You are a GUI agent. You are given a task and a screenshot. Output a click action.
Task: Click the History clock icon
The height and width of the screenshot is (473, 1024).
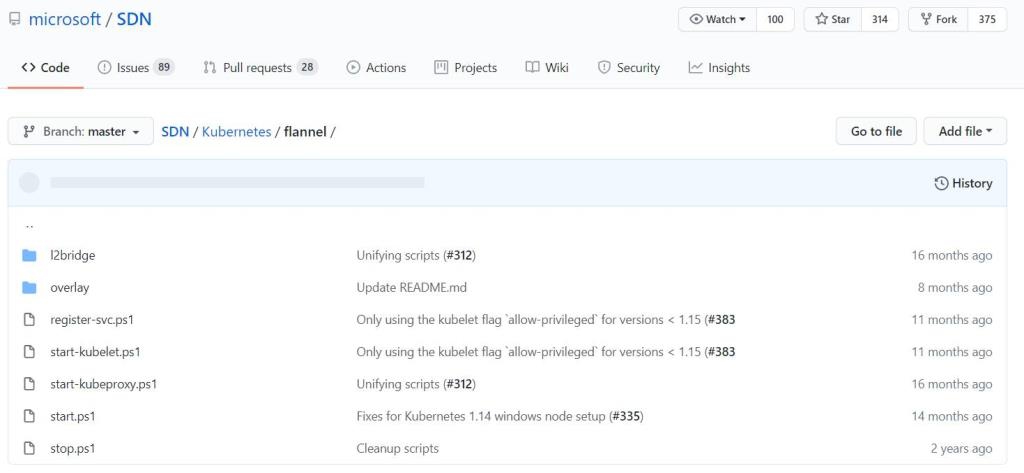pos(941,183)
